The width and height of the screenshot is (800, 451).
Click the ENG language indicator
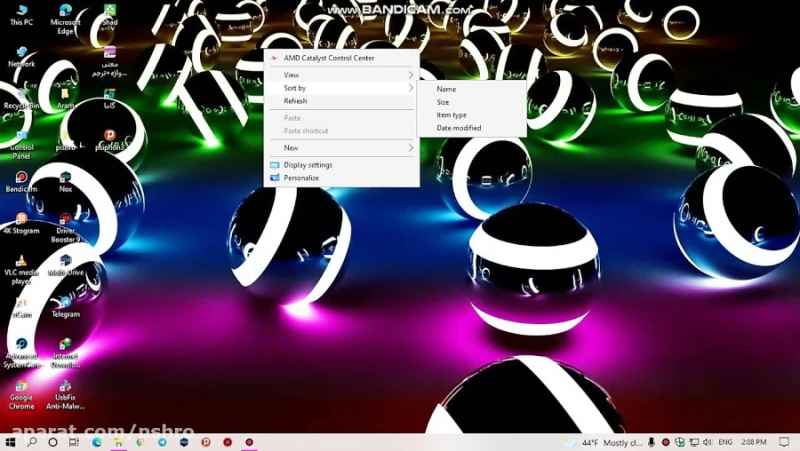725,442
